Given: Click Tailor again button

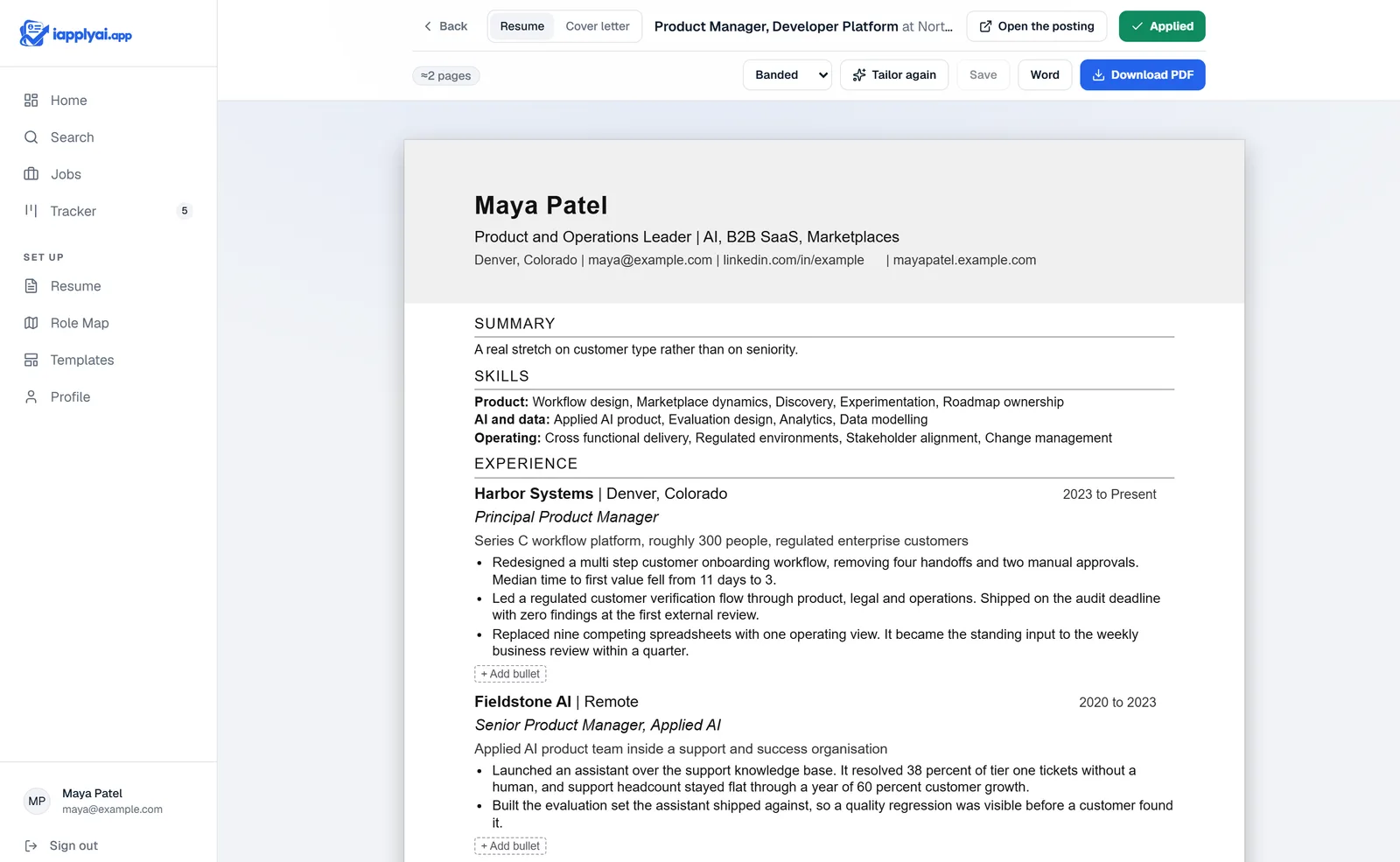Looking at the screenshot, I should (x=894, y=75).
